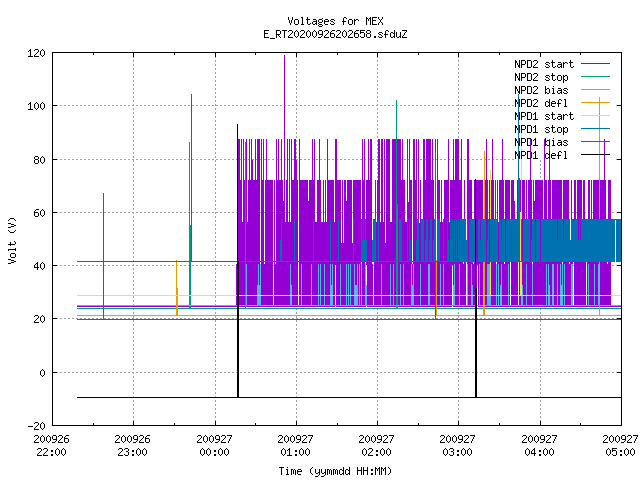The width and height of the screenshot is (640, 480).
Task: Click the chart title 'Voltages for MEX'
Action: (335, 21)
